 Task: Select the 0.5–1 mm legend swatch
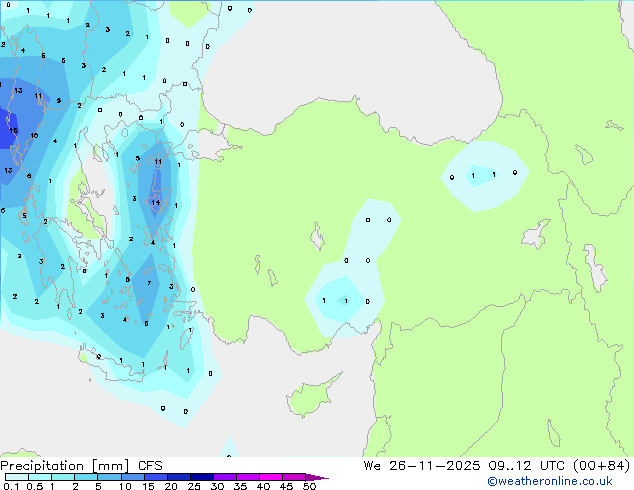pyautogui.click(x=40, y=477)
